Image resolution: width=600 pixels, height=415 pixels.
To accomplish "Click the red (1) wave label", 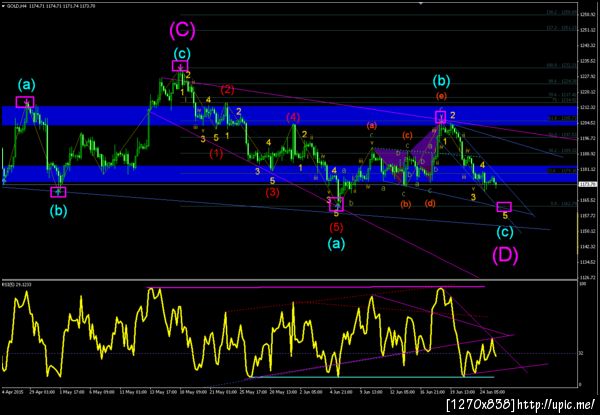I will pyautogui.click(x=216, y=154).
